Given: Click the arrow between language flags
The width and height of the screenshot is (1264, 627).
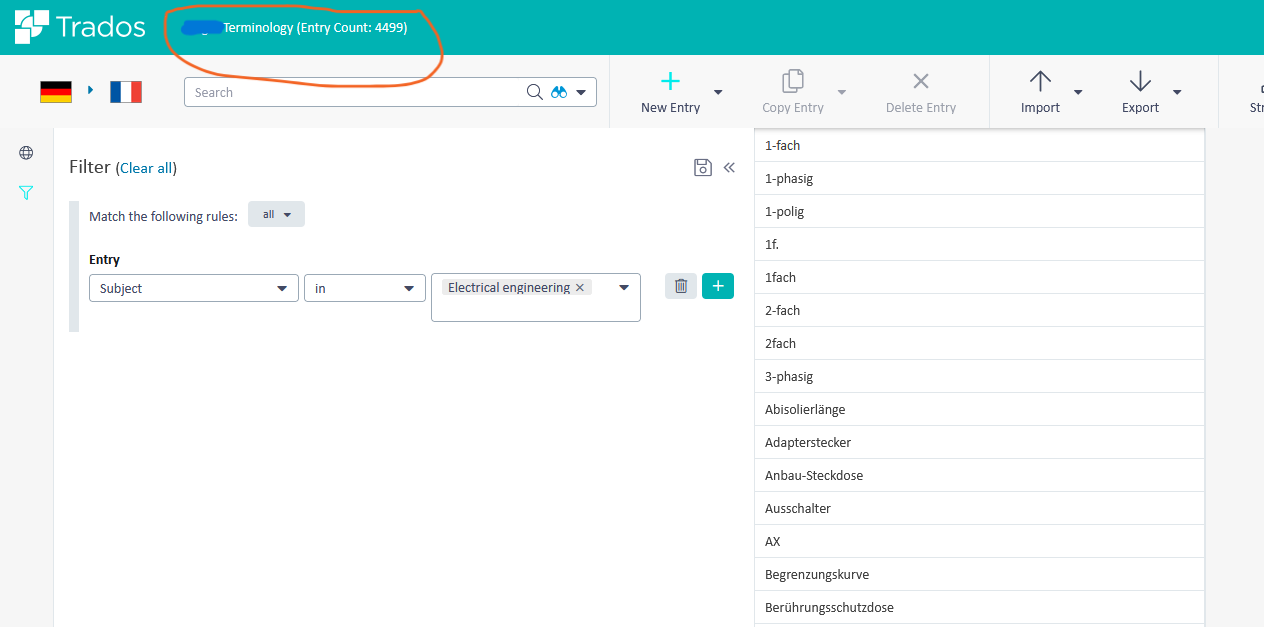Looking at the screenshot, I should [x=90, y=91].
